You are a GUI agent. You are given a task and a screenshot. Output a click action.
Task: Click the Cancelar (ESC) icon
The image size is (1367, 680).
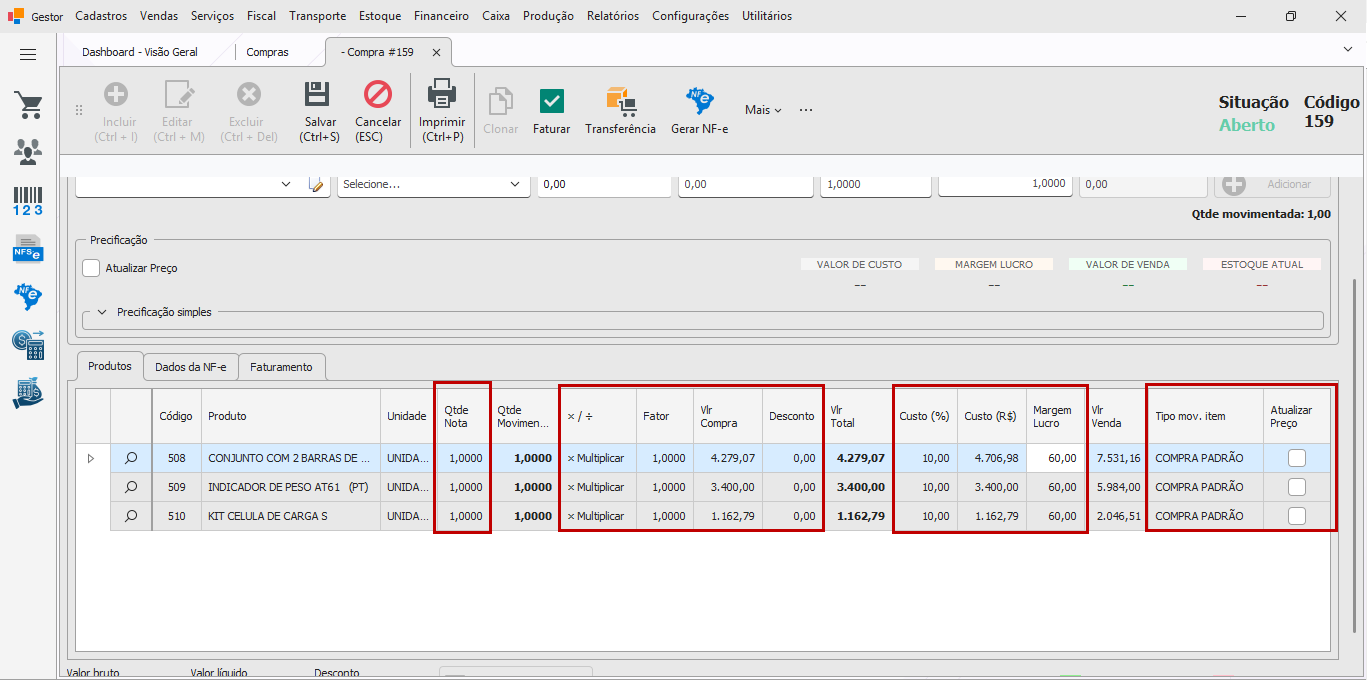click(378, 95)
